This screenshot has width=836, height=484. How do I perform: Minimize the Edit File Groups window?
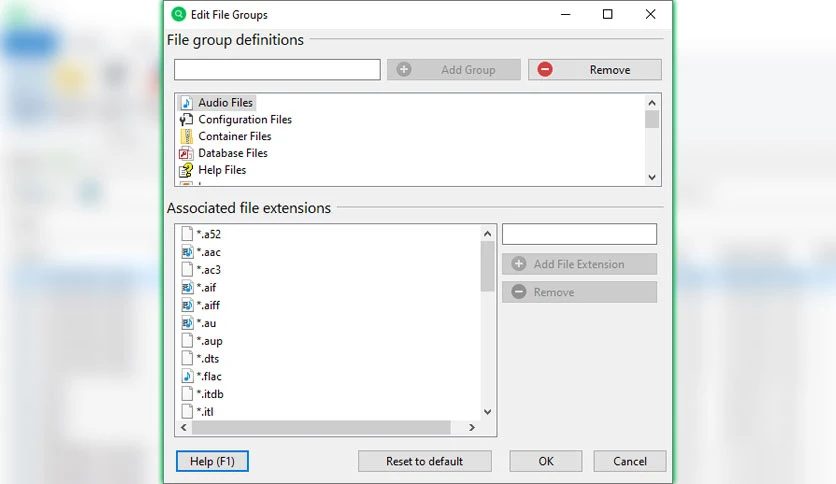pos(566,14)
